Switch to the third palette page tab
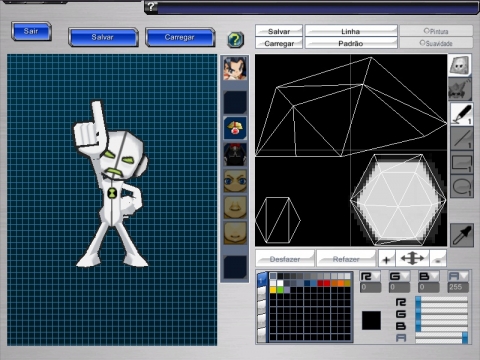Viewport: 480px width, 360px height. pos(262,307)
